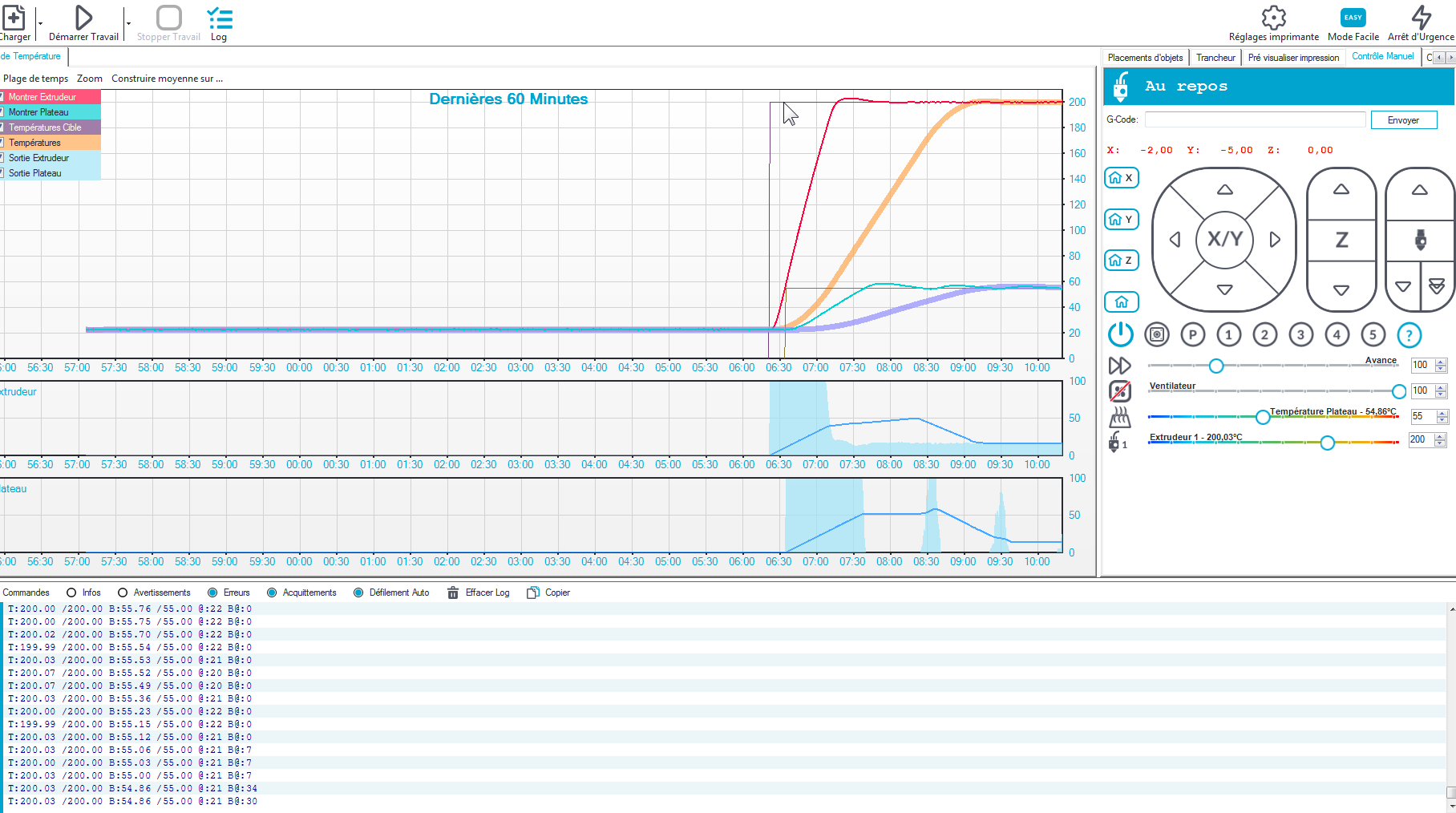This screenshot has height=813, width=1456.
Task: Click the Home X axis icon
Action: pyautogui.click(x=1121, y=178)
